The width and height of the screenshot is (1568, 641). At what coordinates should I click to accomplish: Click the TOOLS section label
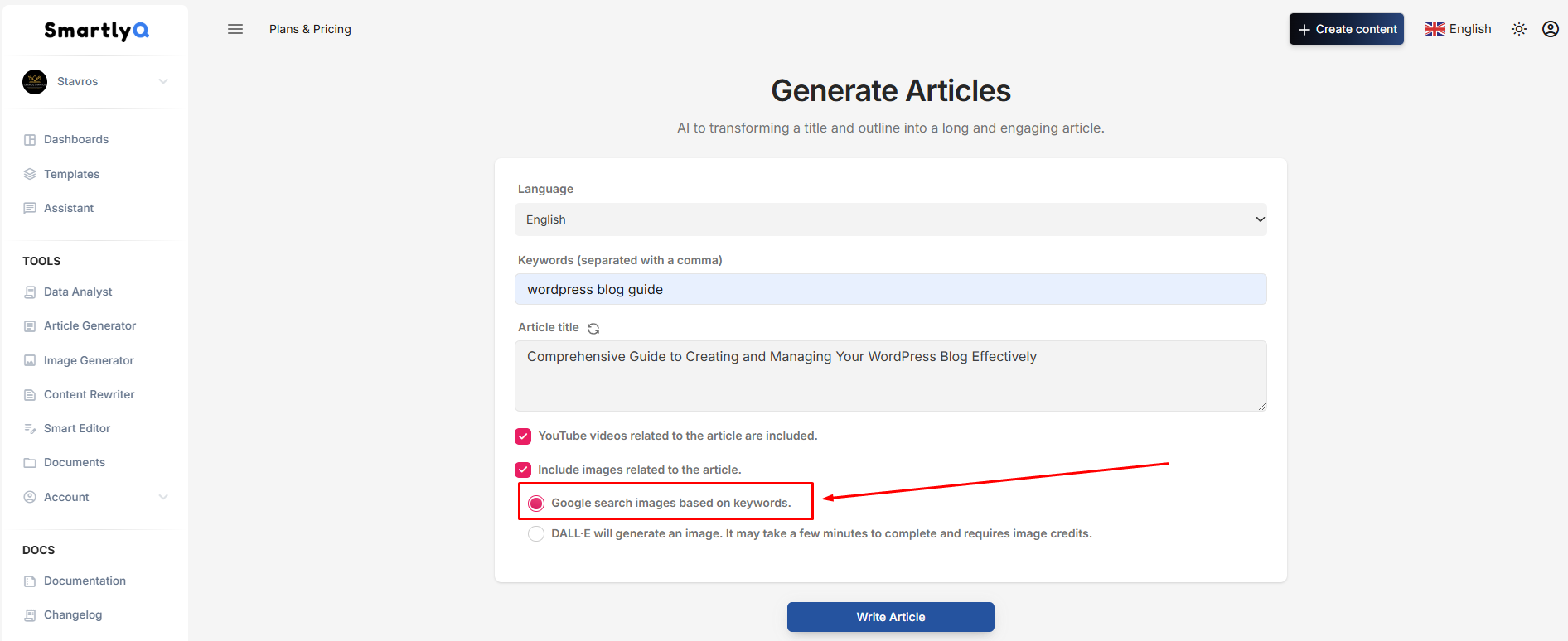(41, 261)
